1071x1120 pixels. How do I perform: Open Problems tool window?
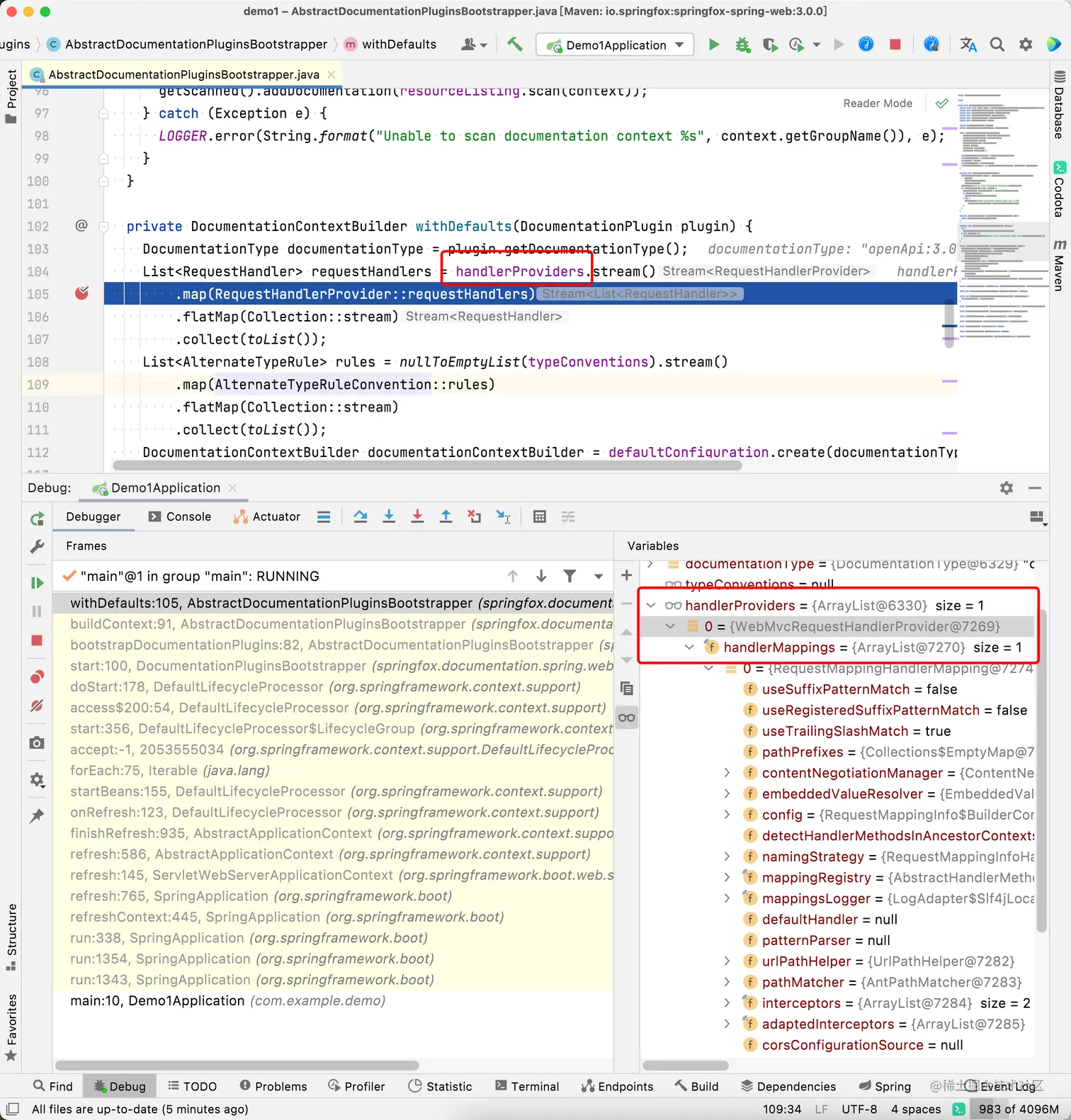click(x=273, y=1086)
